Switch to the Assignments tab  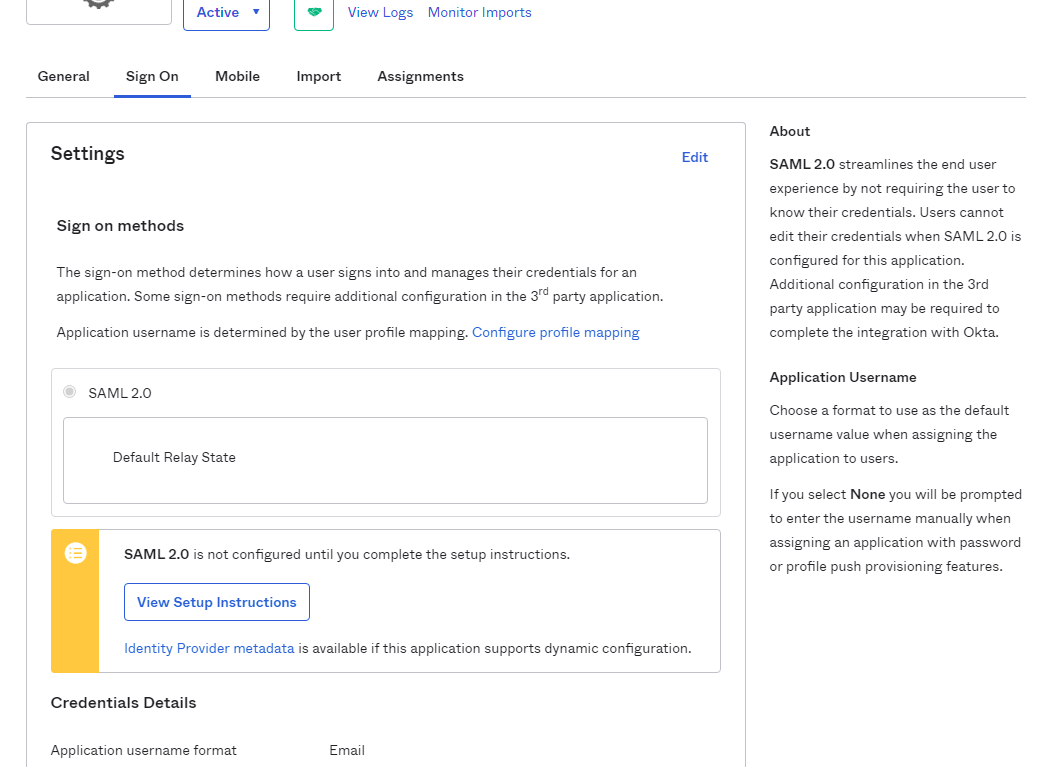coord(420,76)
